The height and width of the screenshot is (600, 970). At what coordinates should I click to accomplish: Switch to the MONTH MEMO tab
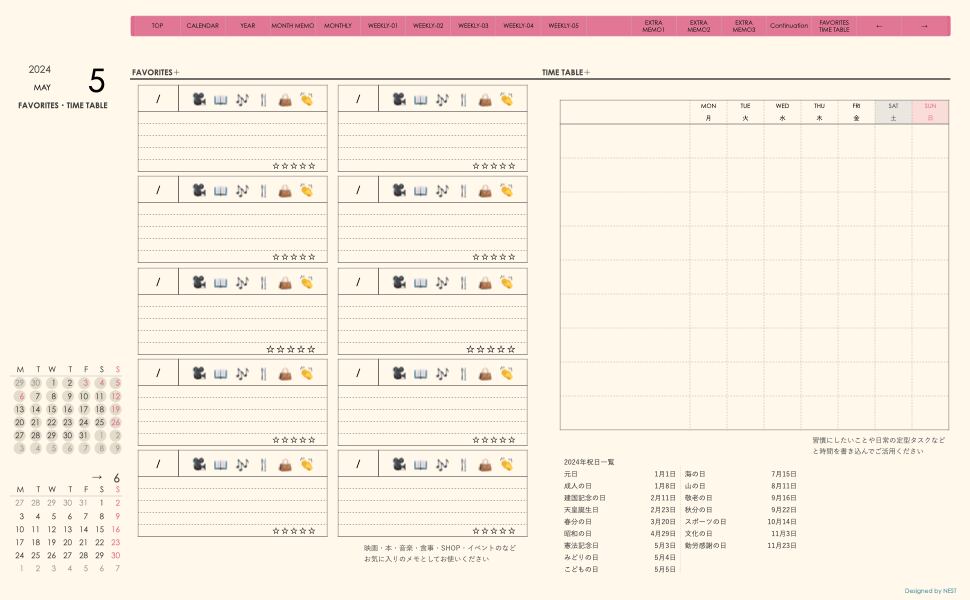292,26
